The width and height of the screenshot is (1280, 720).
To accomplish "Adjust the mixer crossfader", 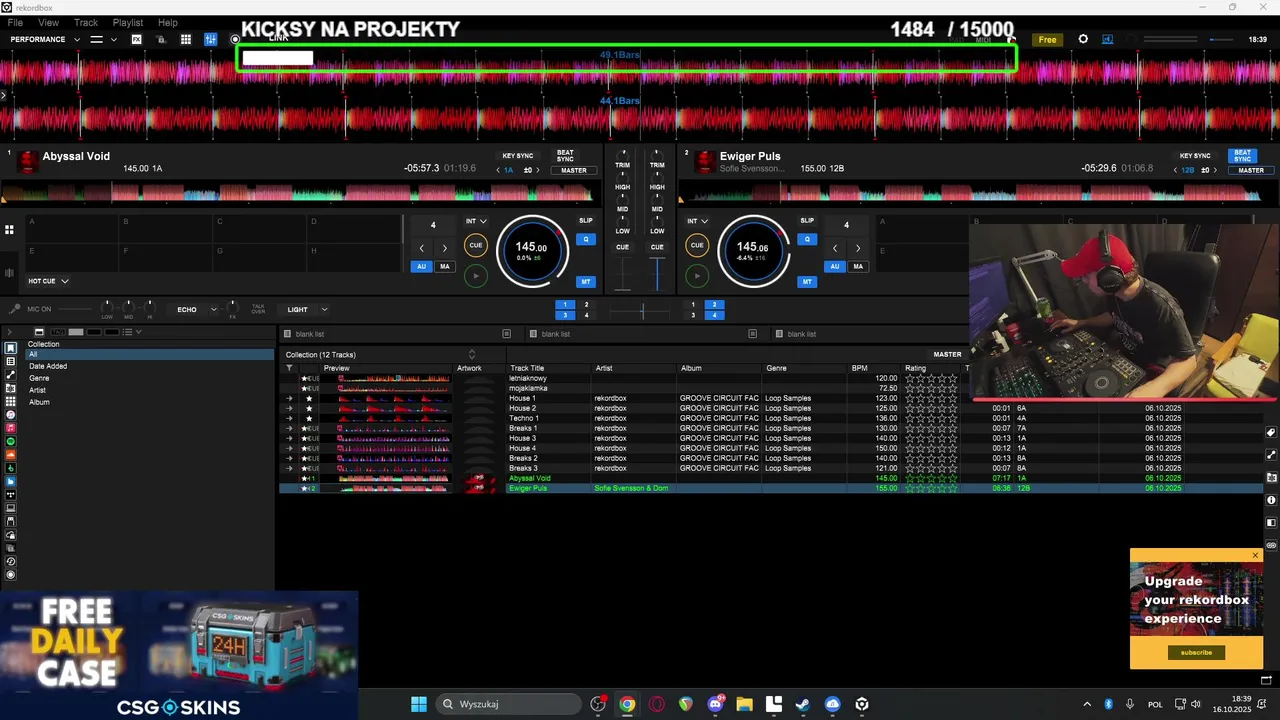I will click(x=641, y=311).
